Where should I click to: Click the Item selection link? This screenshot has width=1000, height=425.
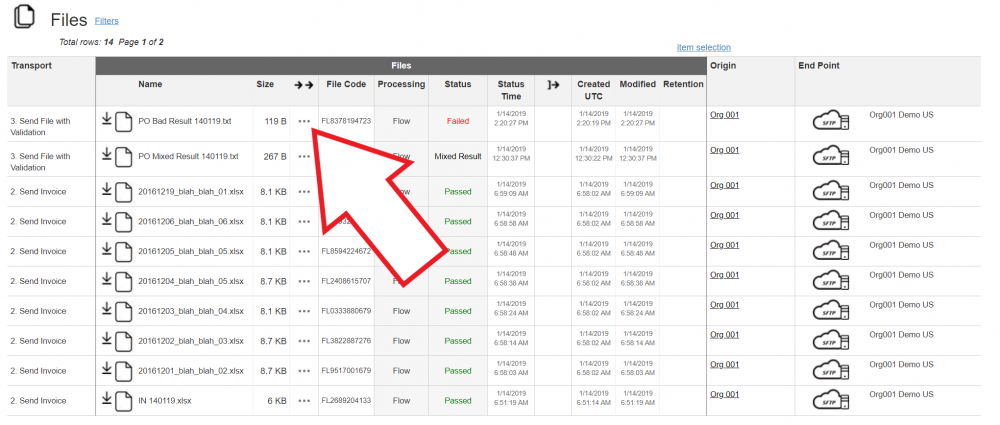pos(703,47)
